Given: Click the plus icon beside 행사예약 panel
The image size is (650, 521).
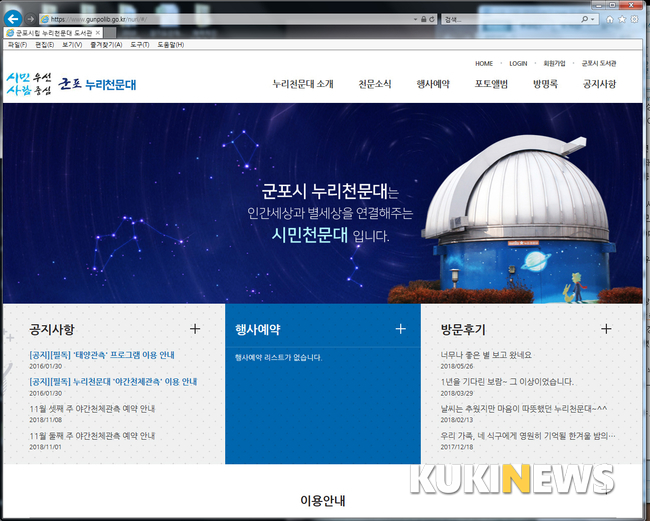Looking at the screenshot, I should pyautogui.click(x=400, y=329).
